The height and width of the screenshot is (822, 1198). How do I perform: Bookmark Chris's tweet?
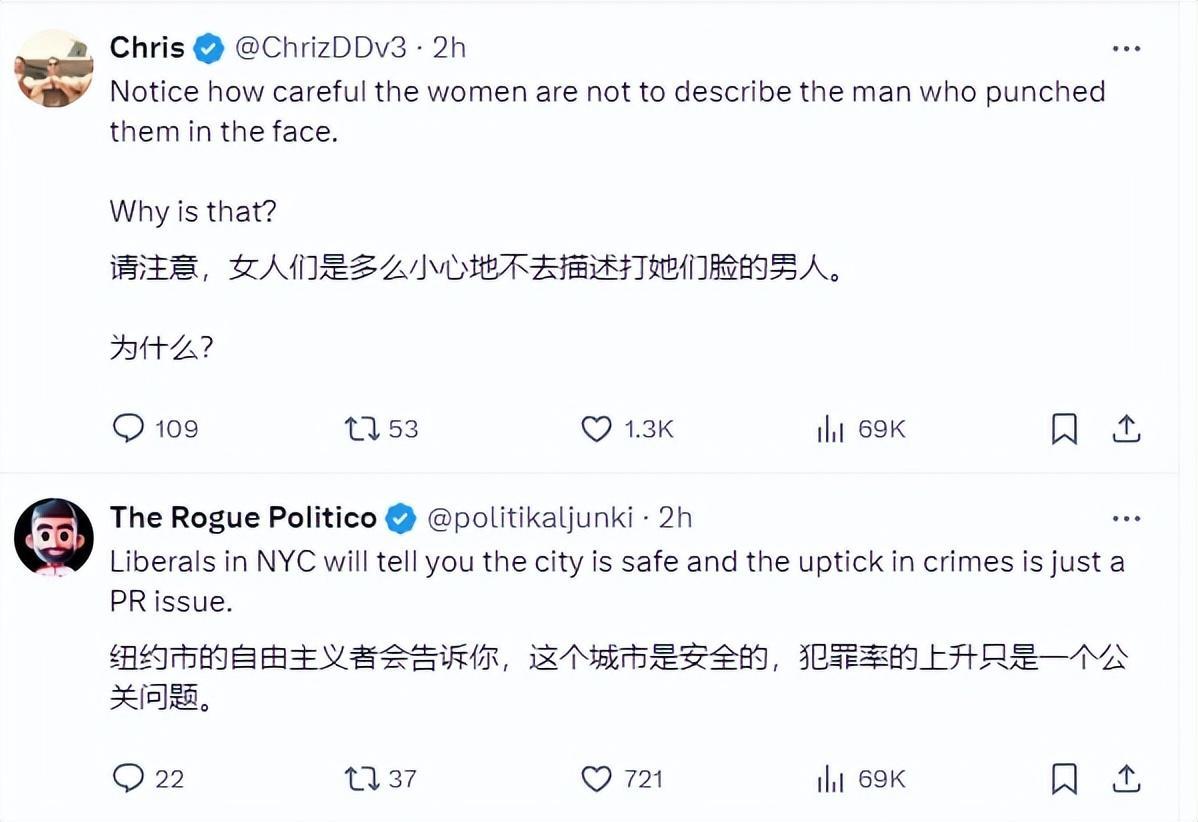tap(1064, 429)
